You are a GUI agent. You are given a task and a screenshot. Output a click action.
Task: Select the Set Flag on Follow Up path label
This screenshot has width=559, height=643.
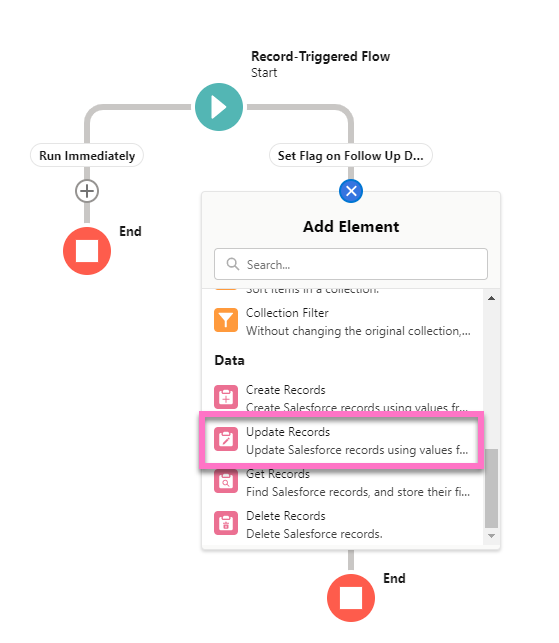tap(351, 156)
